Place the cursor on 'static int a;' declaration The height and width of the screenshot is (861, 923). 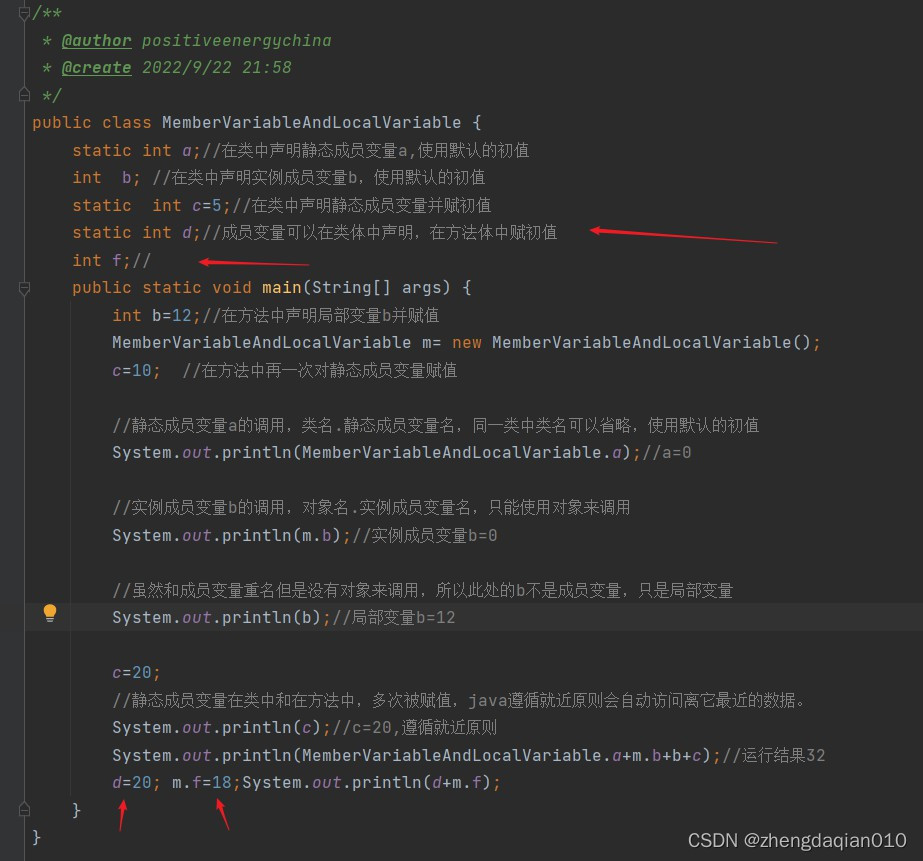point(136,151)
